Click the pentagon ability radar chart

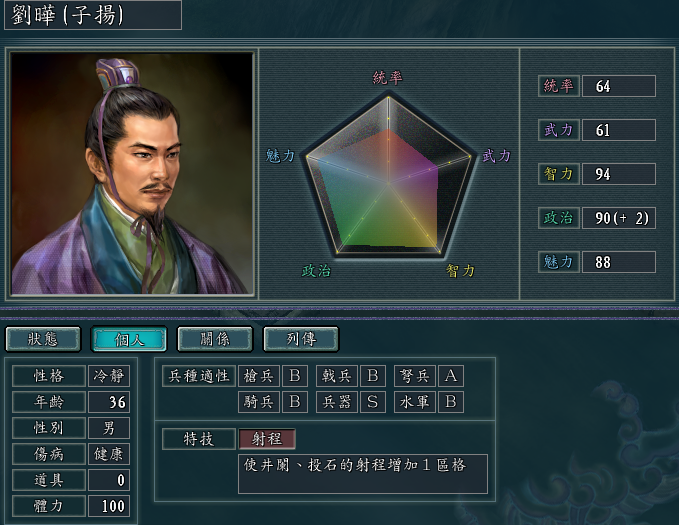[x=388, y=175]
